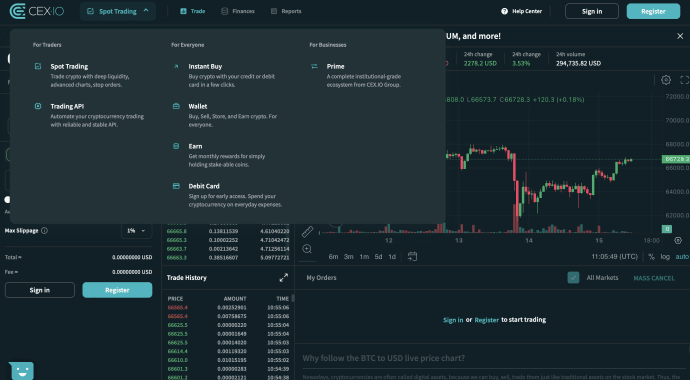This screenshot has height=380, width=690.
Task: Click the chart zoom-in magnifier
Action: (x=307, y=249)
